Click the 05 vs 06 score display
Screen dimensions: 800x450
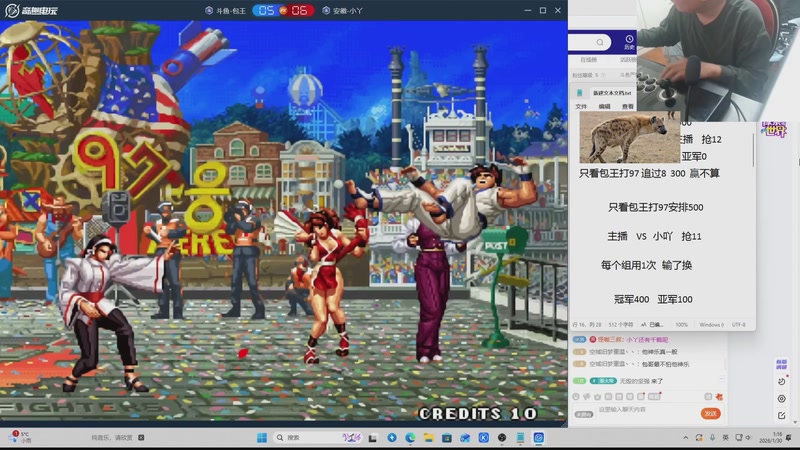click(283, 10)
